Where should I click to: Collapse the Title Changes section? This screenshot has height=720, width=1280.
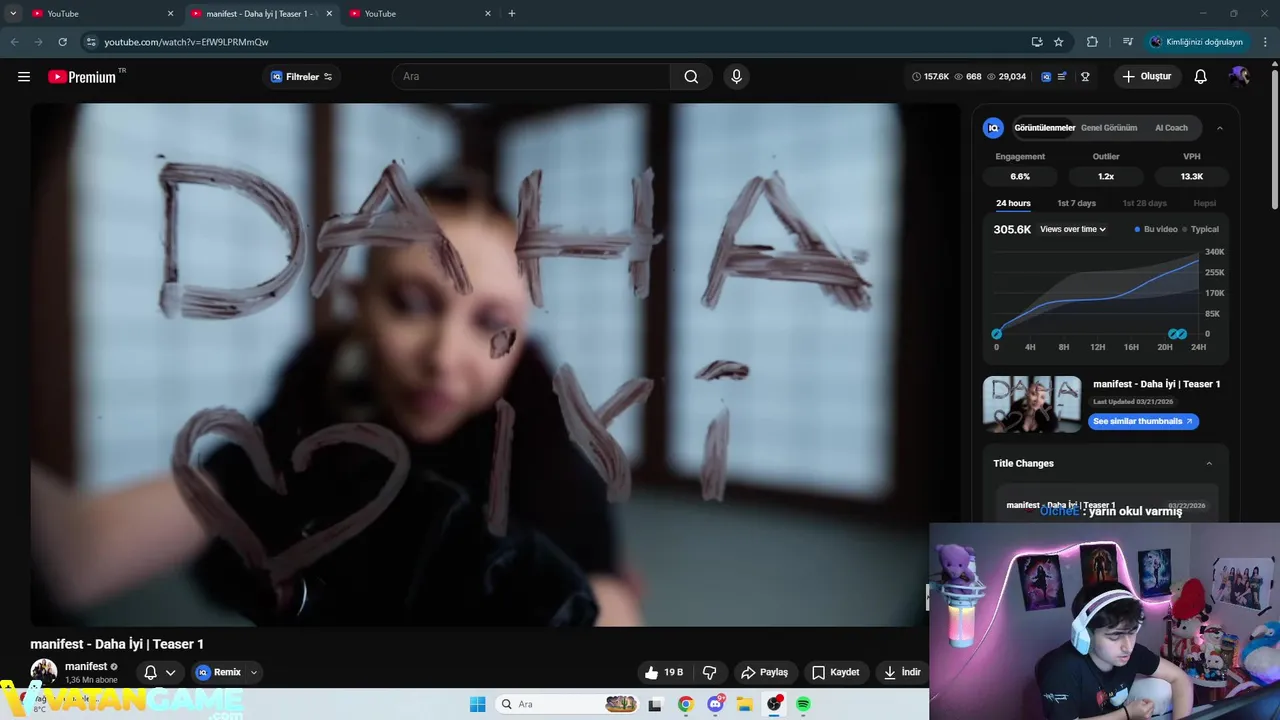(1209, 464)
